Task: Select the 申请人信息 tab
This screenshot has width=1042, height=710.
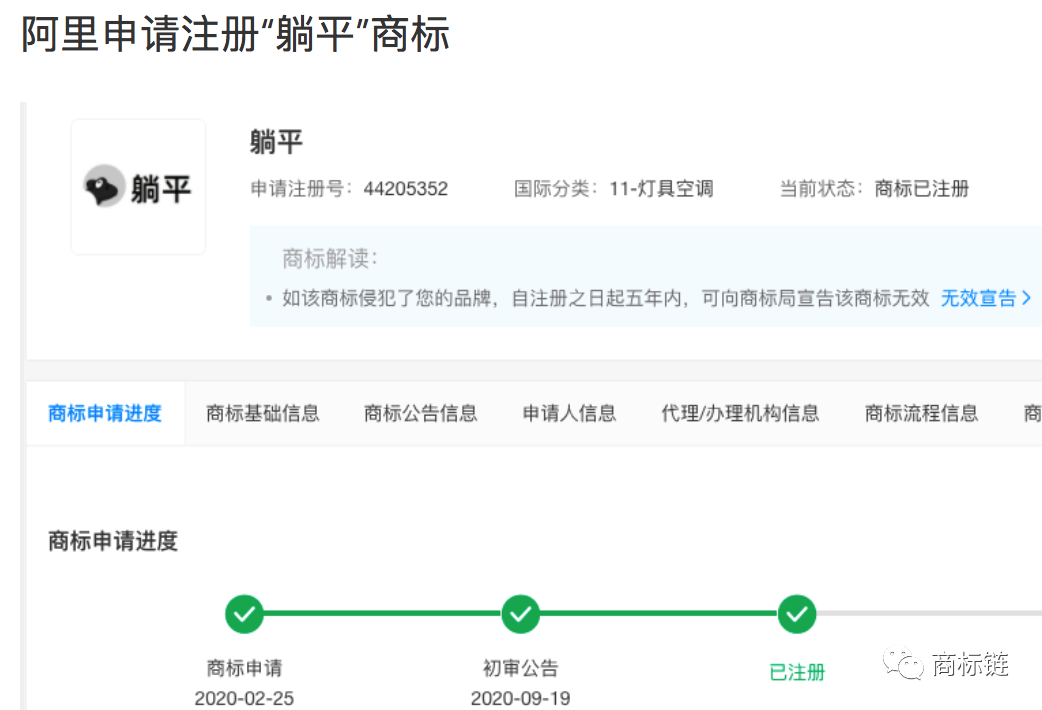Action: 570,413
